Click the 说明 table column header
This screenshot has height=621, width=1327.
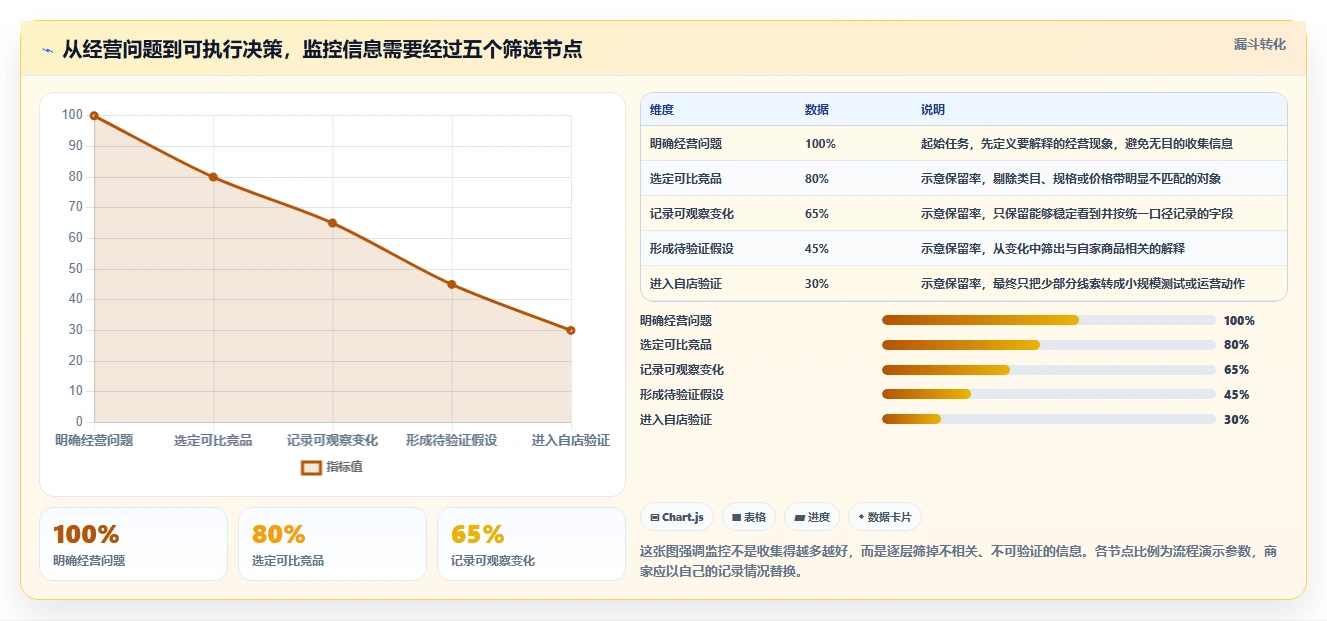tap(933, 110)
